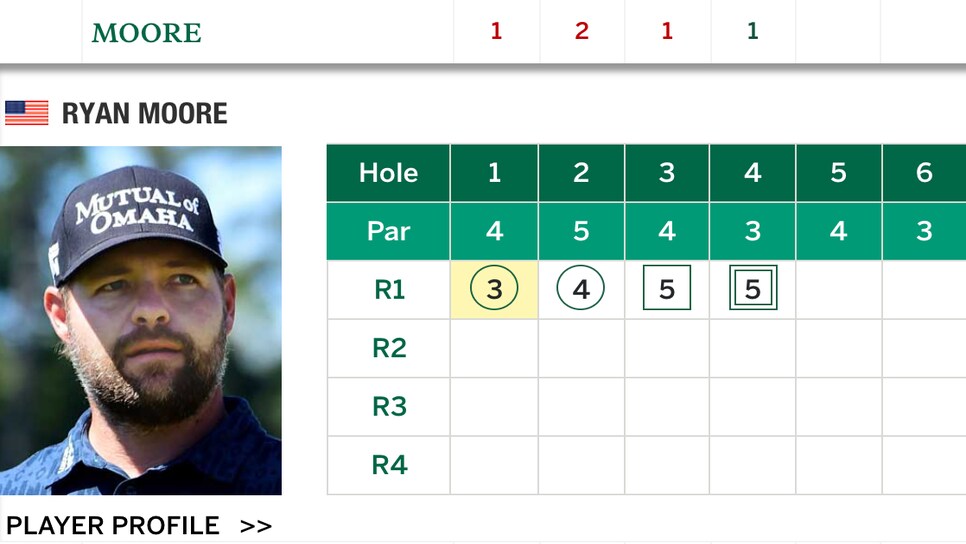Select the circled 4 birdie on hole 2
The image size is (966, 544).
(580, 288)
